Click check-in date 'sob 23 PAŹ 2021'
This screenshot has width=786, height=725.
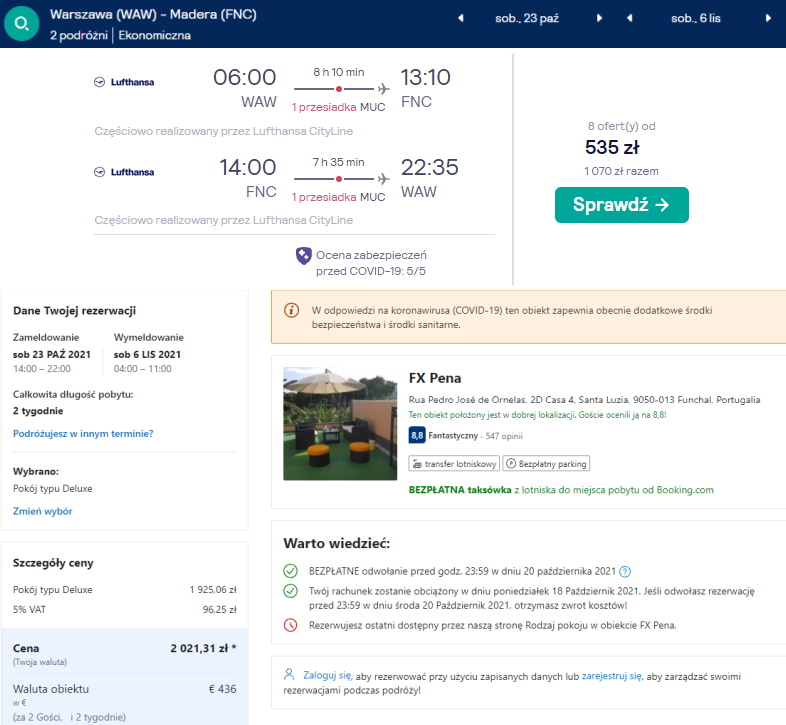[52, 354]
